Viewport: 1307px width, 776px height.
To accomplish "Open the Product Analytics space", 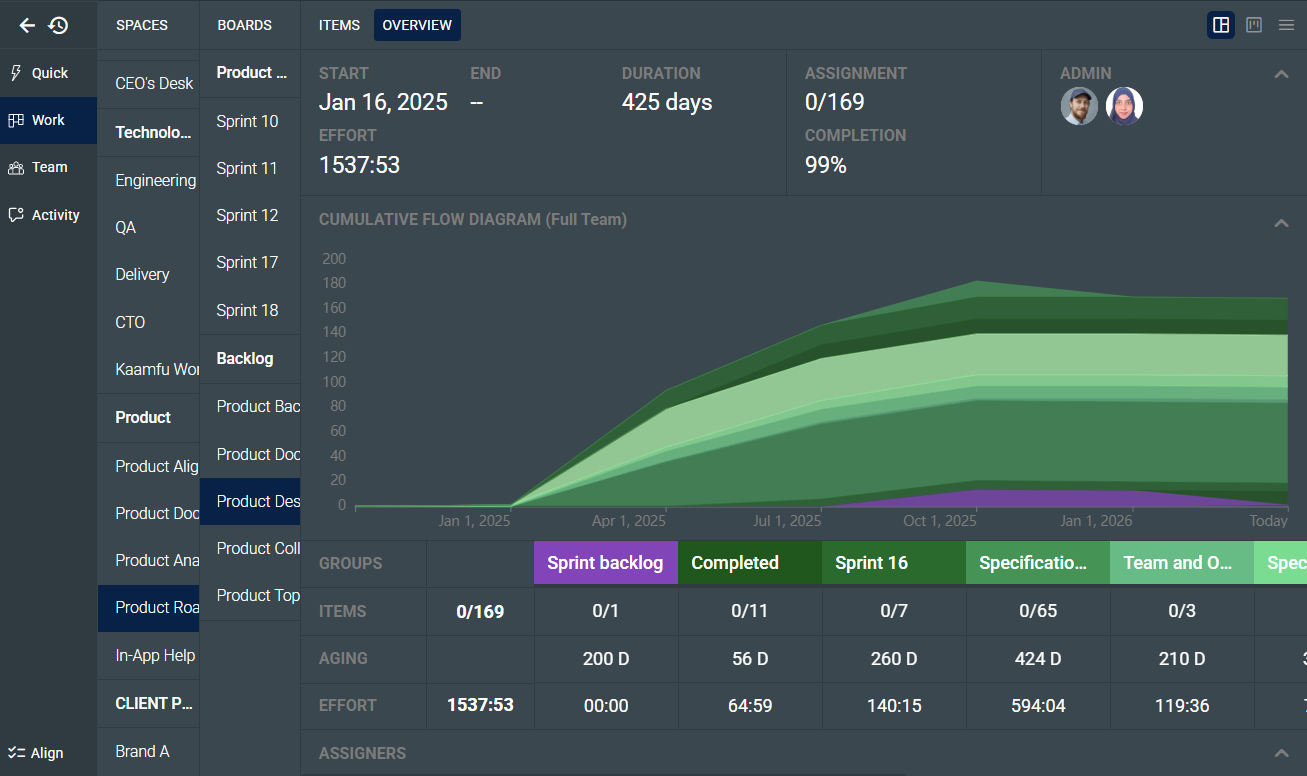I will [x=157, y=560].
